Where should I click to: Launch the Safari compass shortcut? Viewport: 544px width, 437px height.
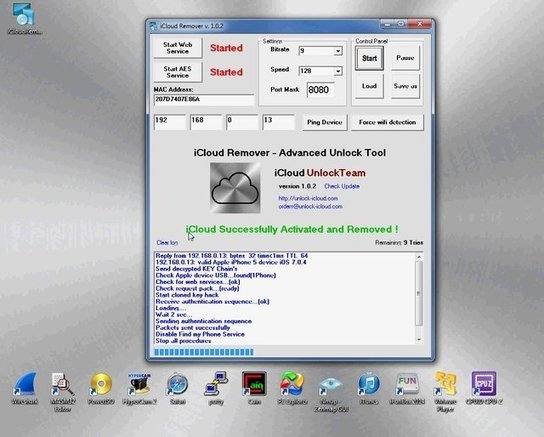point(178,388)
